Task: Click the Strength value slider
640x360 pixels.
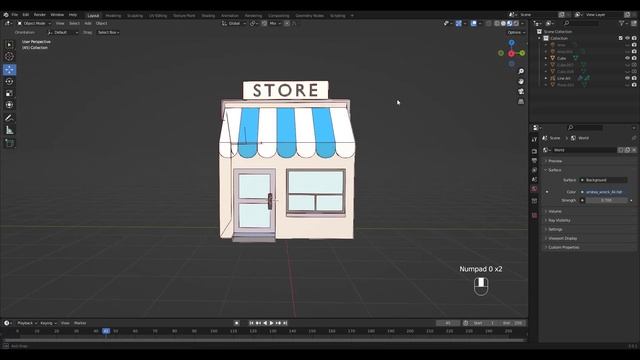Action: [607, 200]
